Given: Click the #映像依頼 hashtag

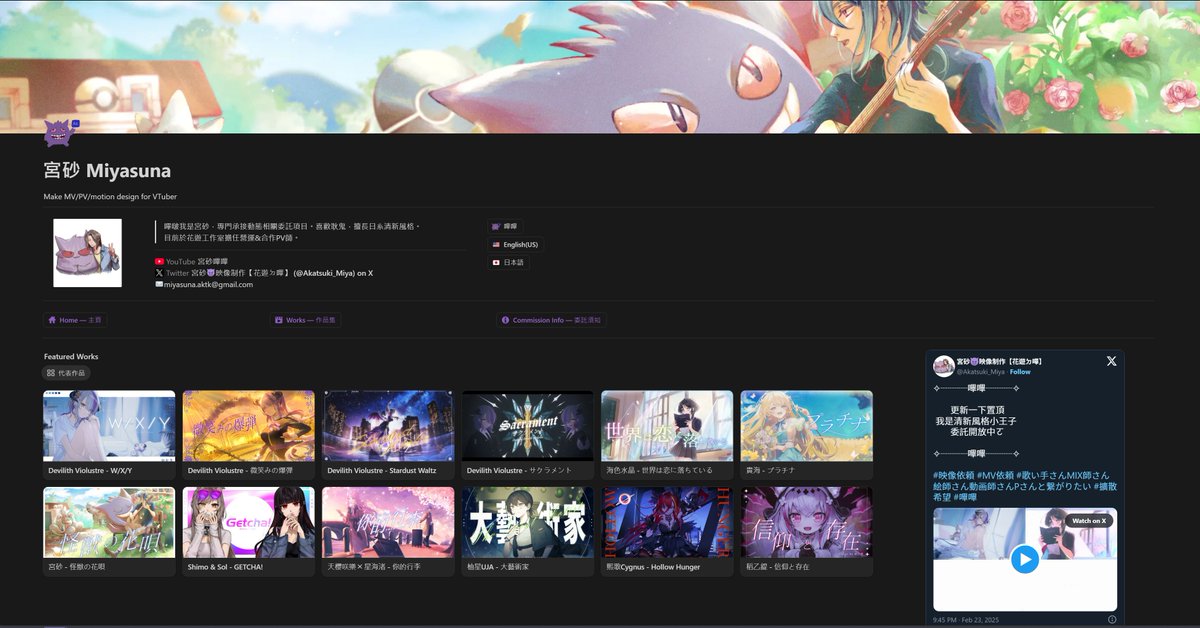Looking at the screenshot, I should point(954,475).
